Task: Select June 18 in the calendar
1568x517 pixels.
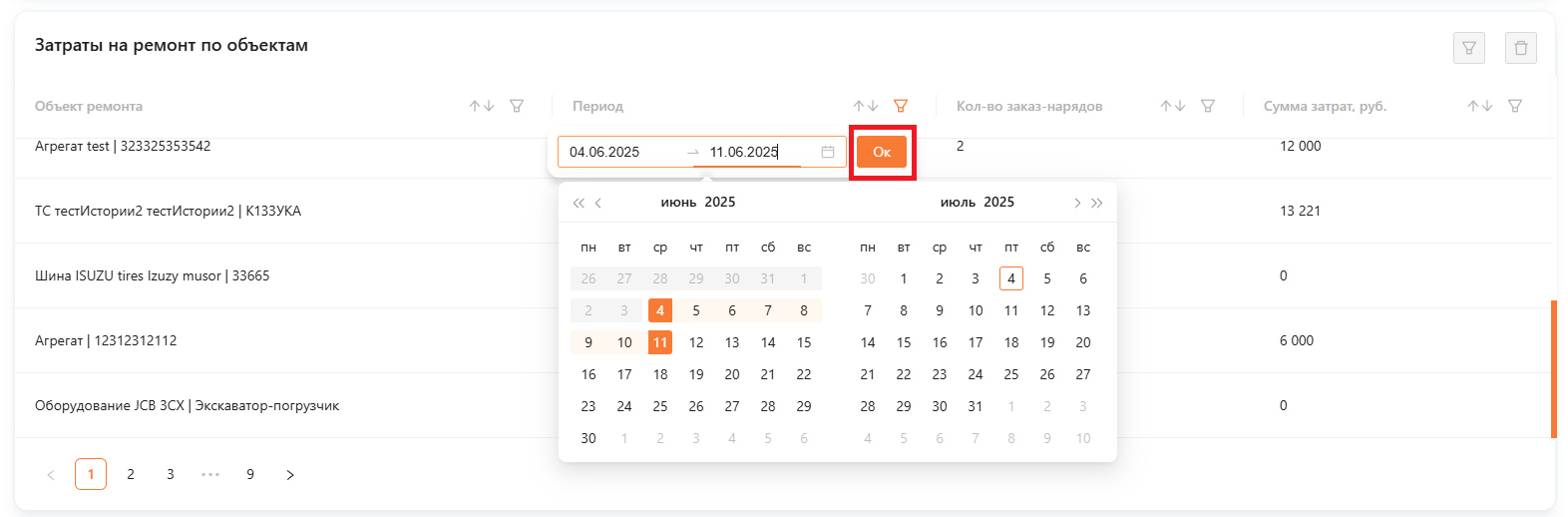Action: 660,374
